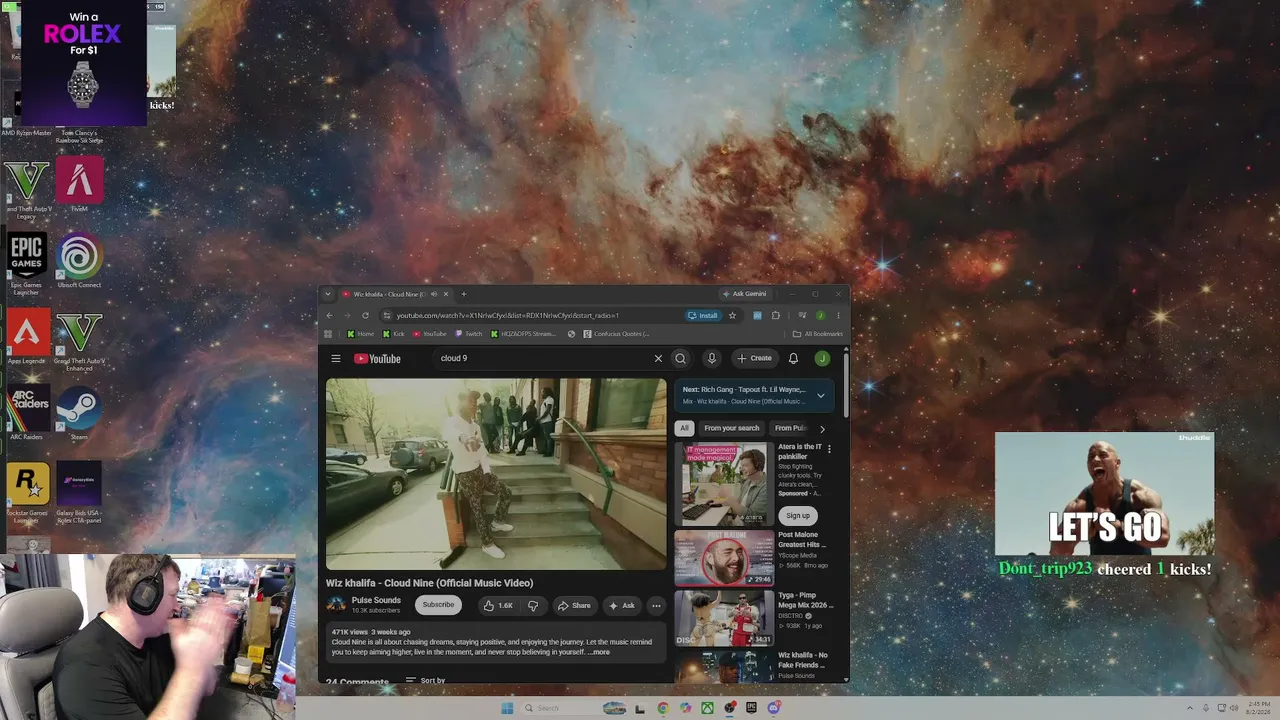This screenshot has width=1280, height=720.
Task: Open Steam desktop shortcut
Action: click(79, 414)
